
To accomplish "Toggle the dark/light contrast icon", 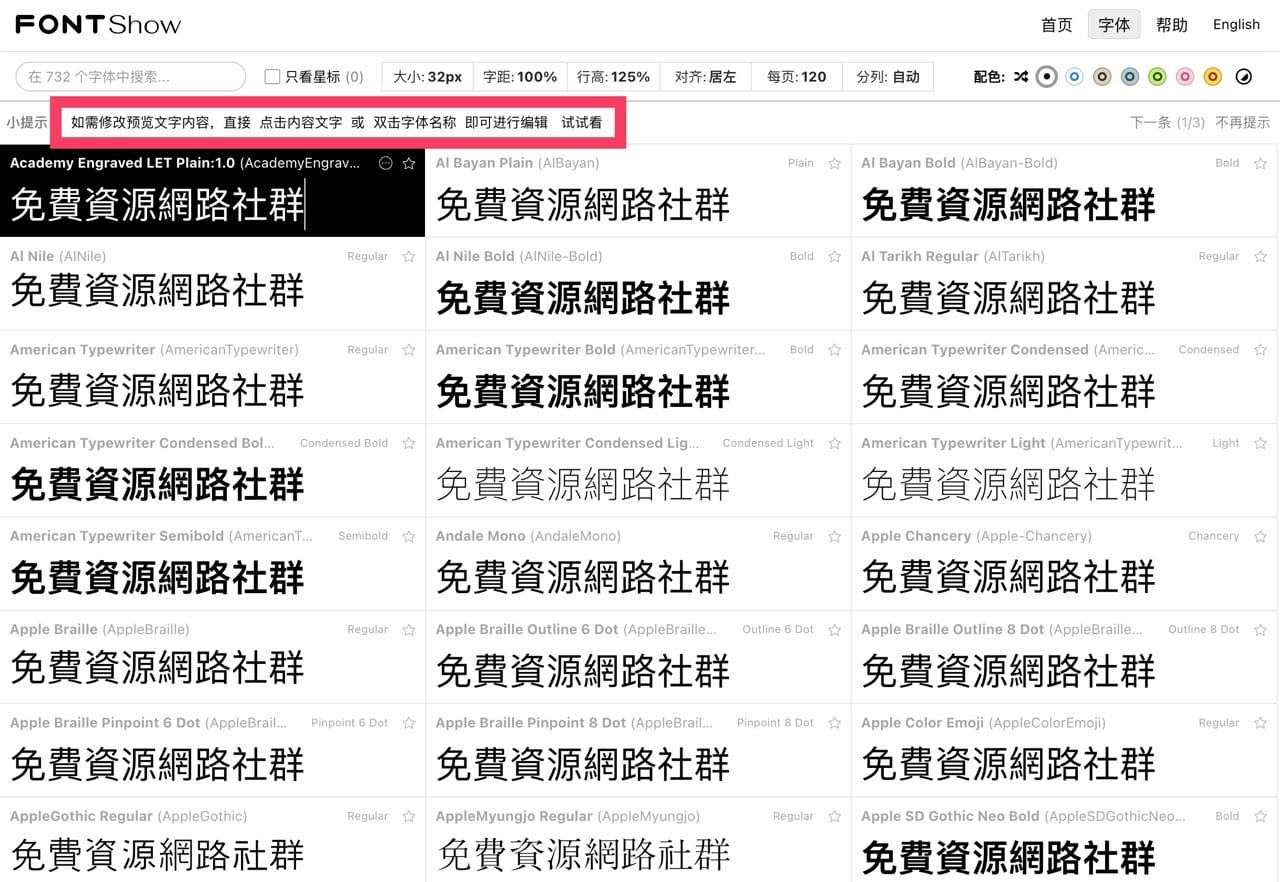I will point(1244,77).
